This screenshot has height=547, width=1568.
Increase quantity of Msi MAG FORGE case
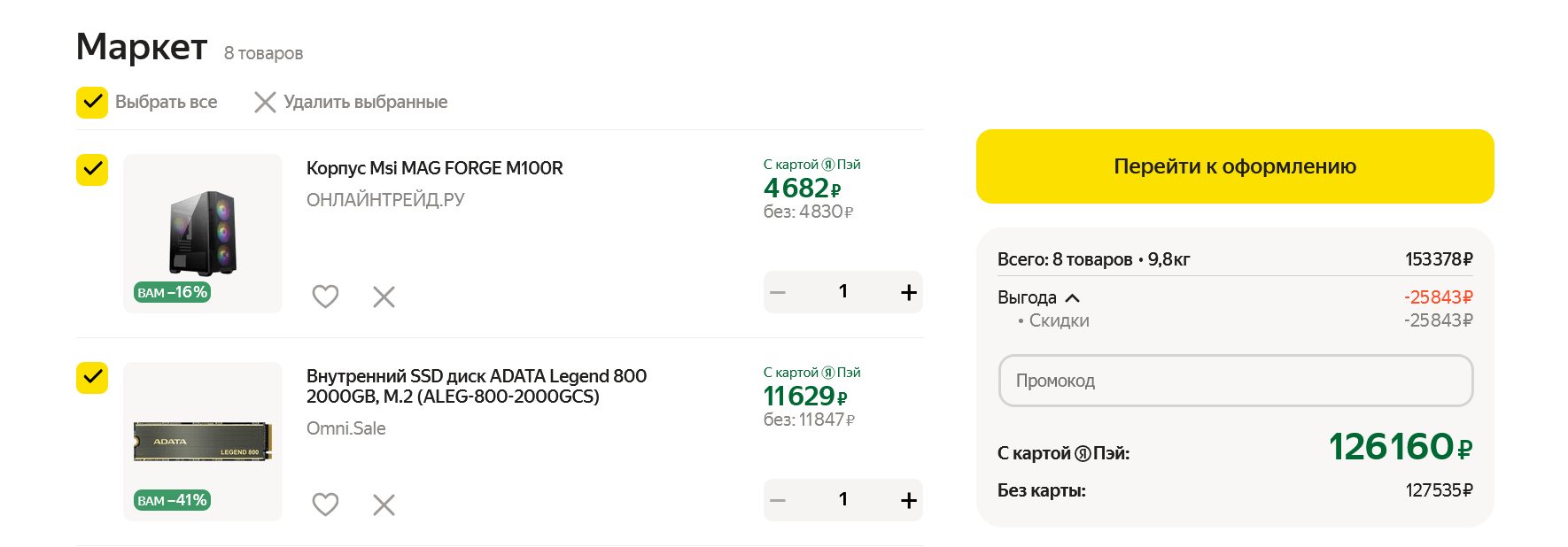908,292
